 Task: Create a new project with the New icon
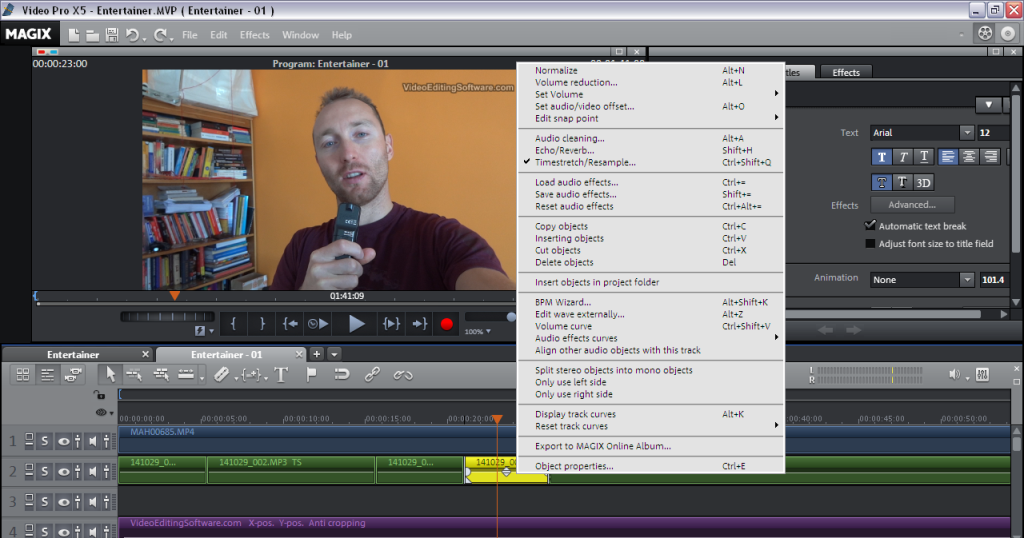pyautogui.click(x=74, y=35)
